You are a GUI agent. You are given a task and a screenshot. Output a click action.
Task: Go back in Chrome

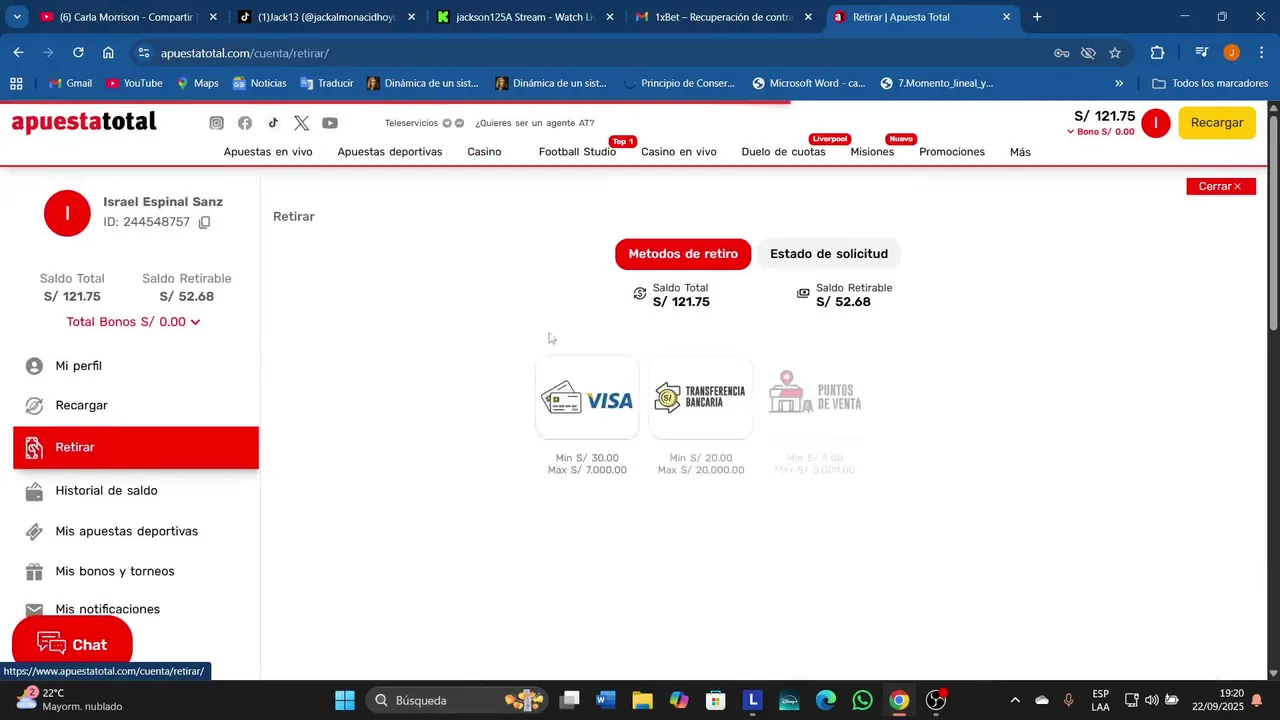[x=19, y=53]
